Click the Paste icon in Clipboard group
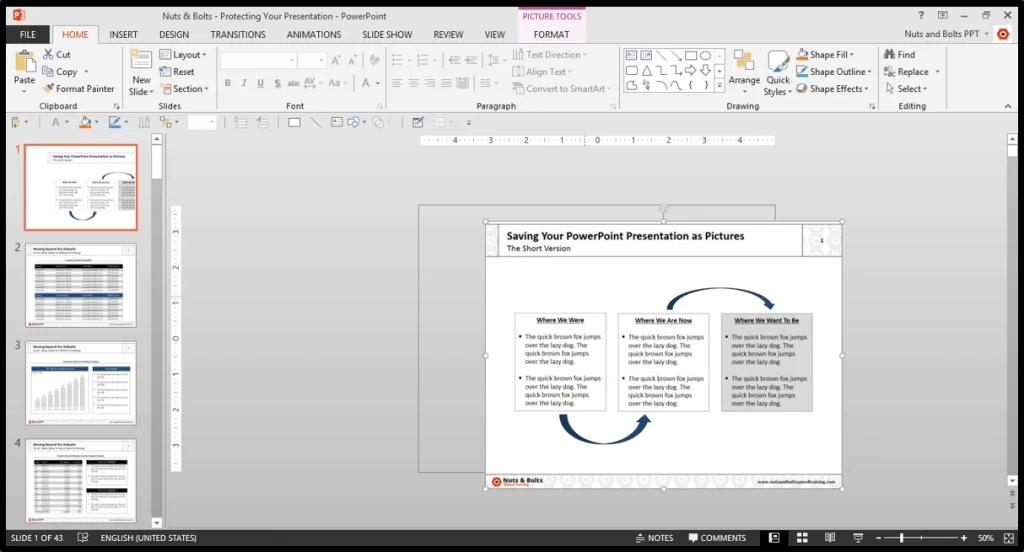The height and width of the screenshot is (552, 1024). coord(24,63)
